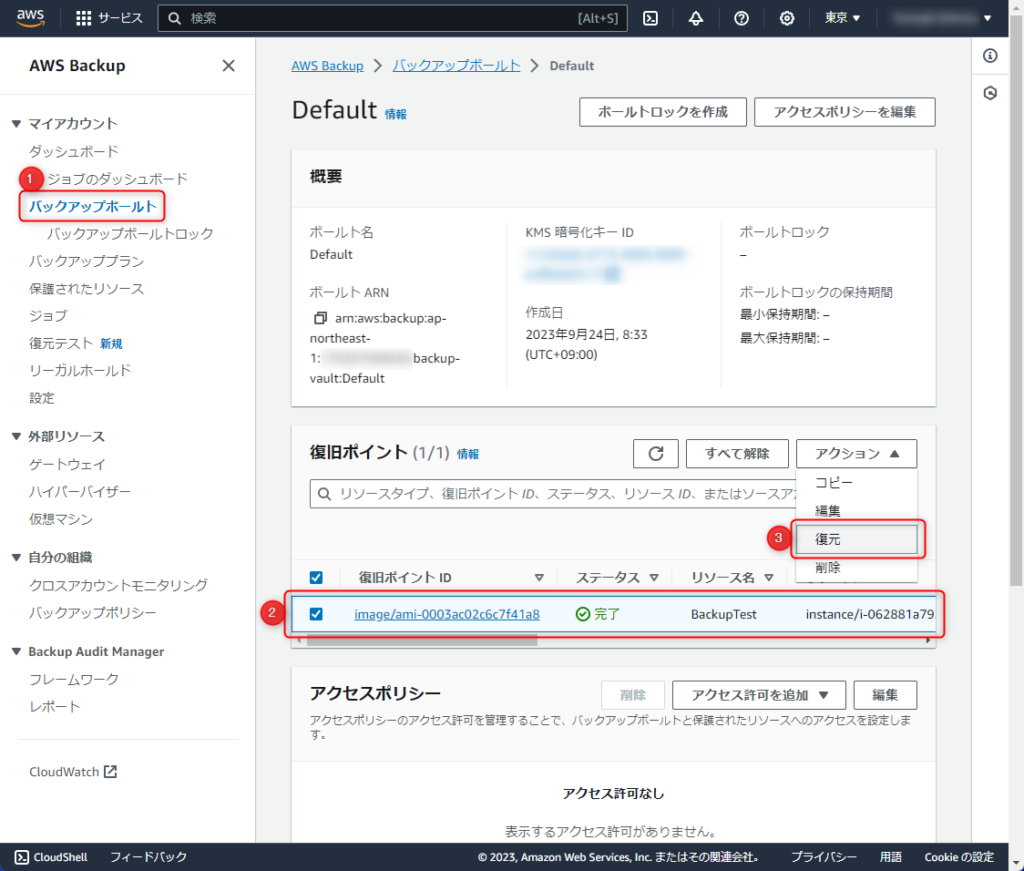Viewport: 1024px width, 871px height.
Task: Open the 東京 region dropdown
Action: click(842, 18)
